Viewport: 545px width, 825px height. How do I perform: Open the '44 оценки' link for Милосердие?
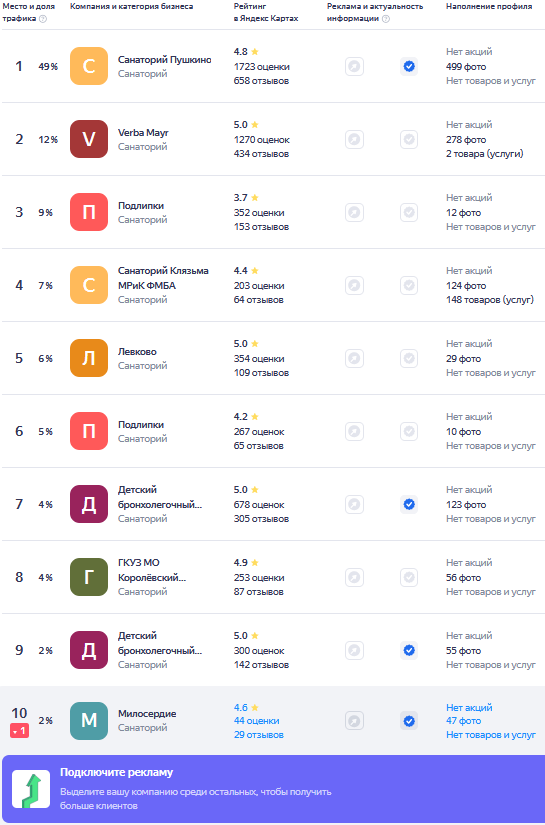point(257,721)
